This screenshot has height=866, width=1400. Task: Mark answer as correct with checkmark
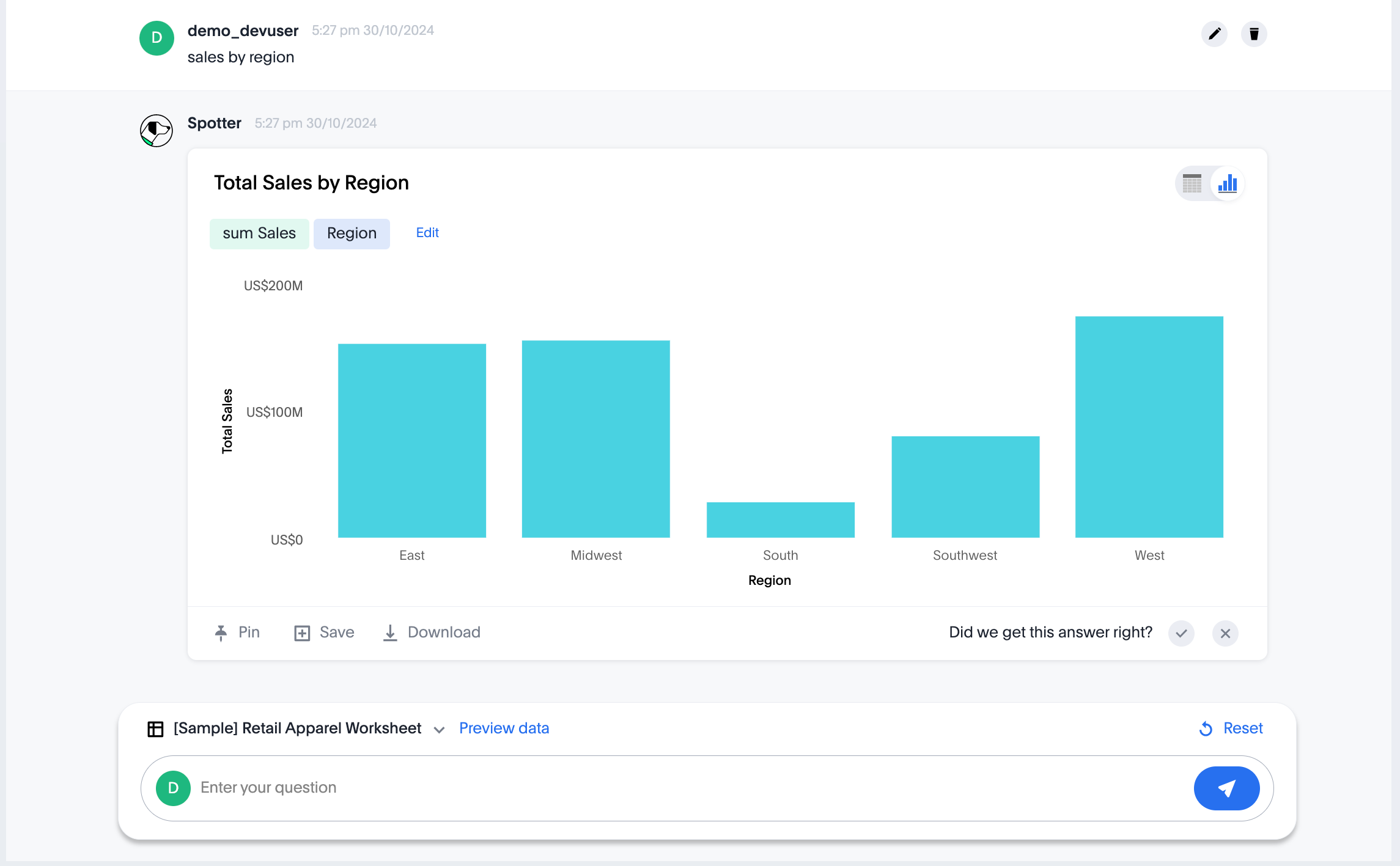pyautogui.click(x=1181, y=633)
